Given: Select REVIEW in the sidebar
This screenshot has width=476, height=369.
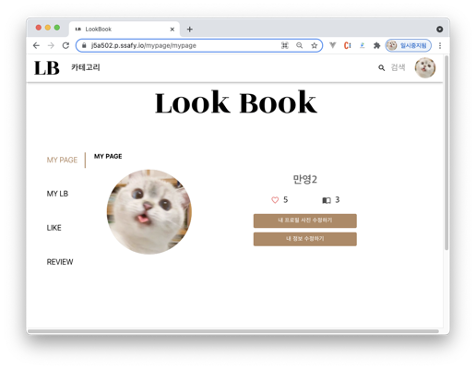Looking at the screenshot, I should click(x=60, y=262).
